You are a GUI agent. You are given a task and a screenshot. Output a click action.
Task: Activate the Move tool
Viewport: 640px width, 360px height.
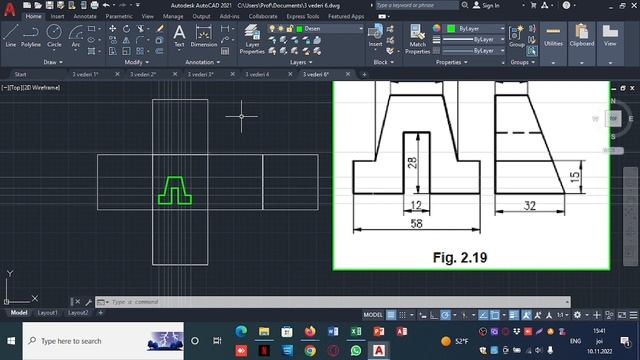112,29
